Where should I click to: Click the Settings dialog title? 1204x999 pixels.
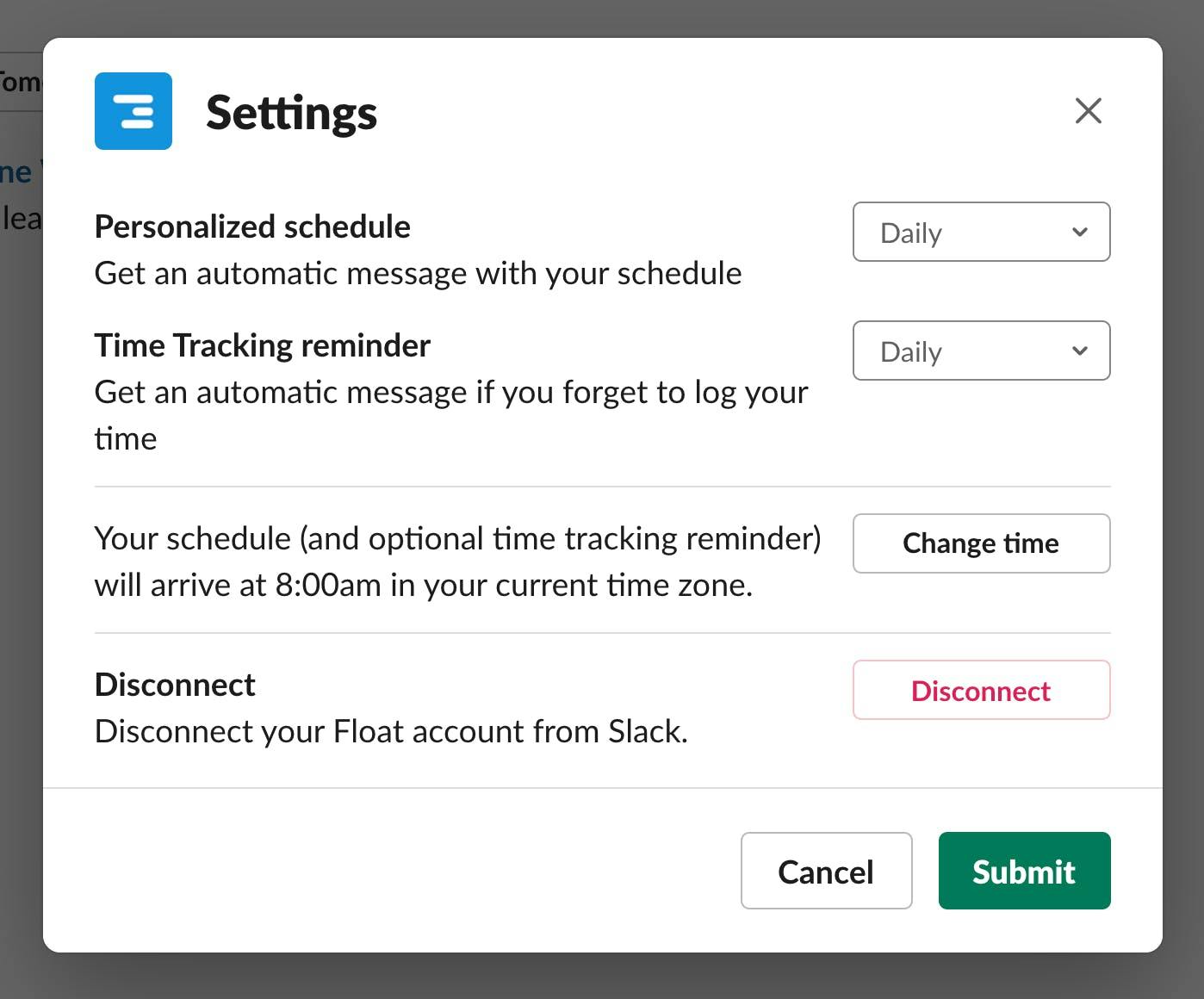[291, 113]
